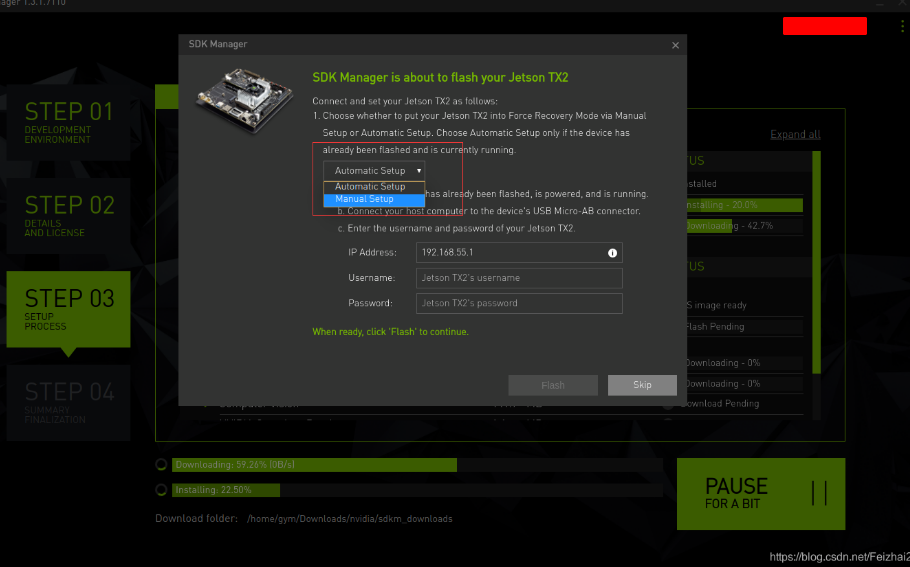
Task: Go to Step 04 Summary Finalization
Action: [x=68, y=403]
